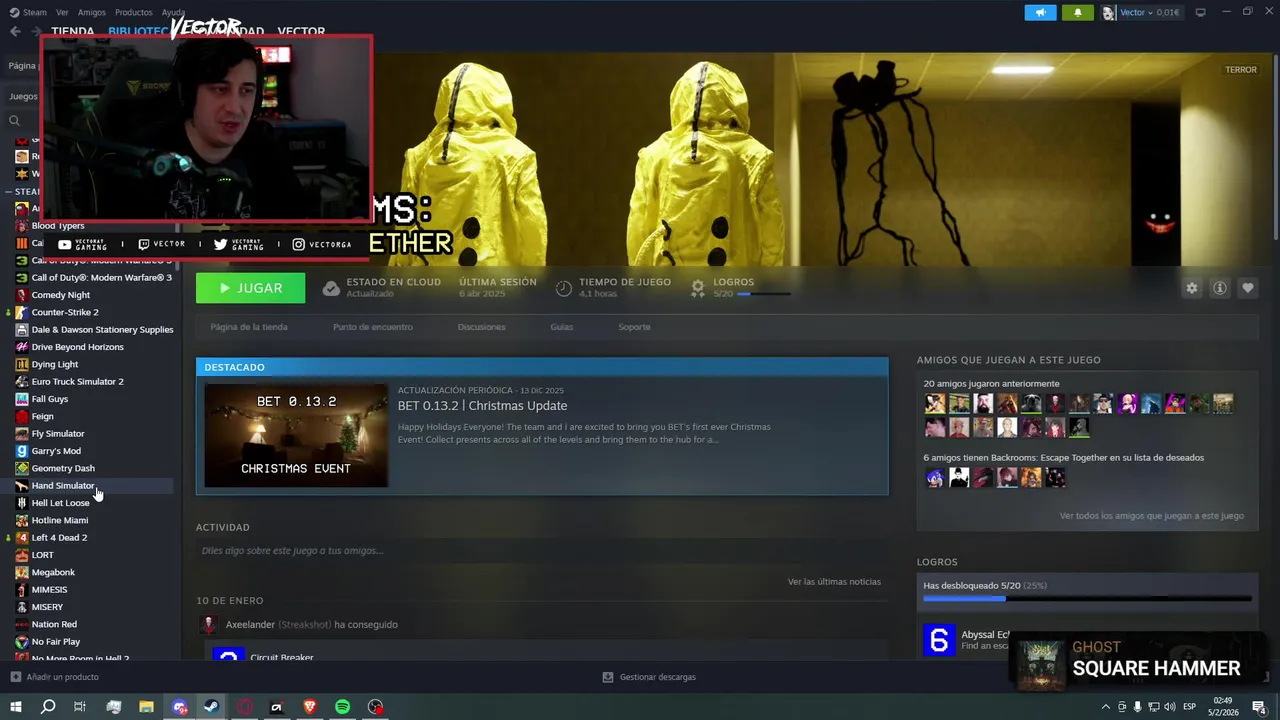Click the Logros trophy icon
The height and width of the screenshot is (720, 1280).
tap(698, 288)
